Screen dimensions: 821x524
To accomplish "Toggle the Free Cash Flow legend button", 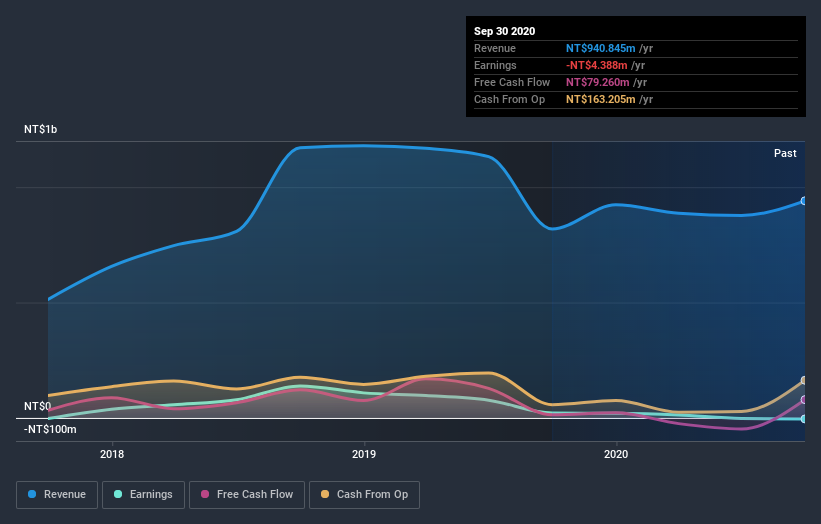I will pos(247,495).
